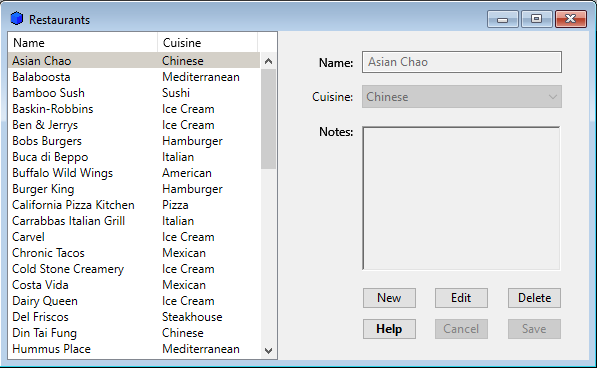Image resolution: width=597 pixels, height=368 pixels.
Task: Click Mediterranean cuisine beside Balaboosta
Action: click(x=201, y=77)
